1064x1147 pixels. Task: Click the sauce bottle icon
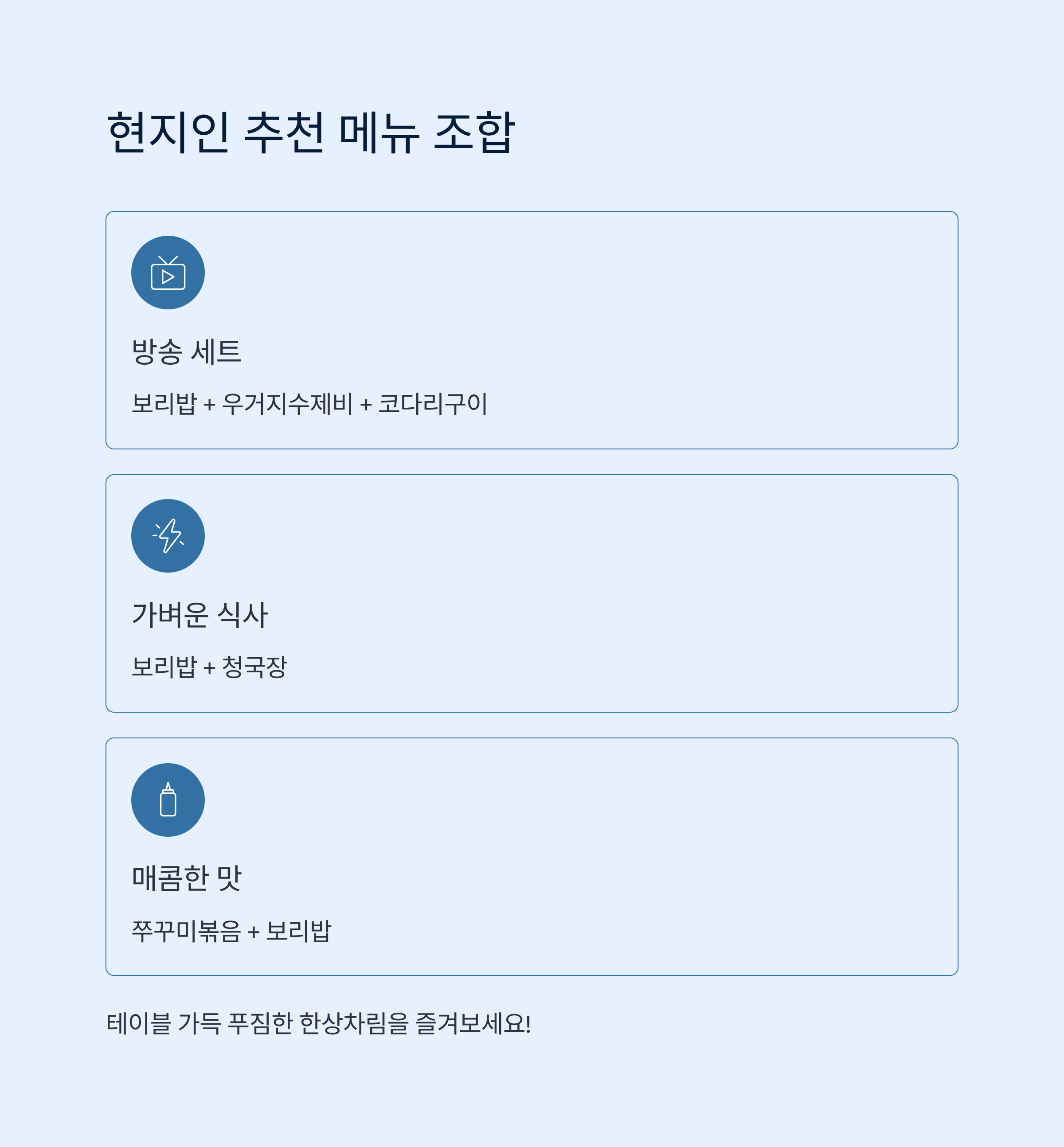(x=168, y=800)
